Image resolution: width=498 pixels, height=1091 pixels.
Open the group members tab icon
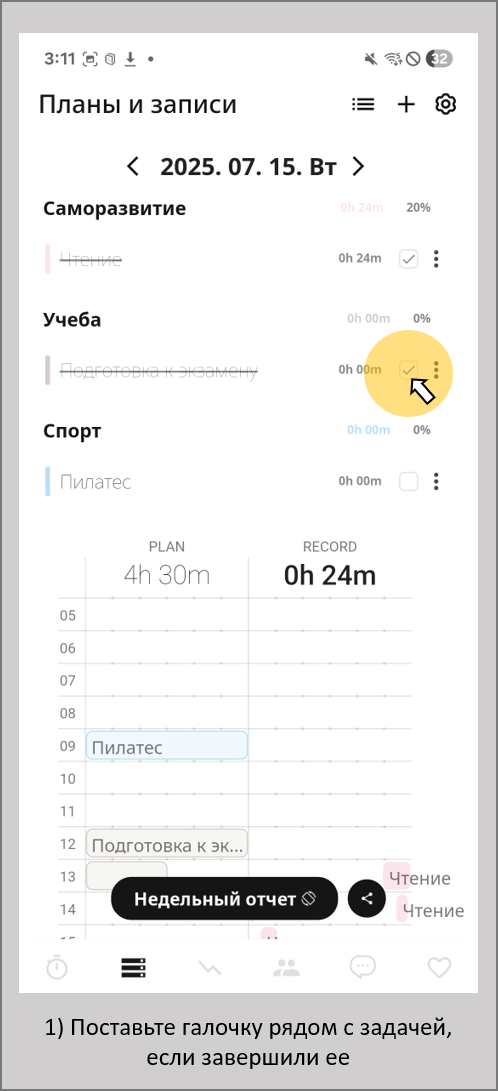pos(286,967)
